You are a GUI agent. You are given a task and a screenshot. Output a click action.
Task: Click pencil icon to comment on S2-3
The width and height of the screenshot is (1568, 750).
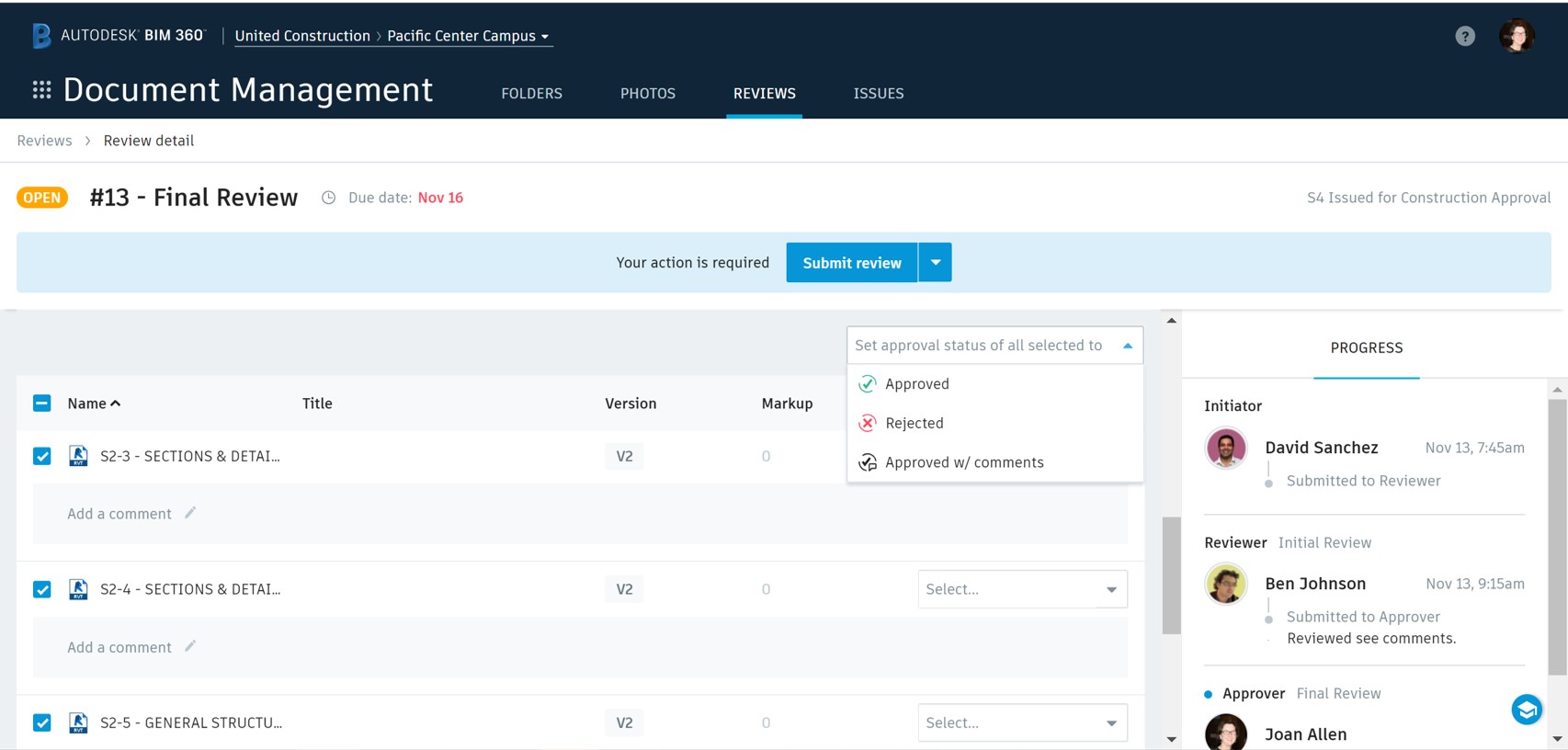tap(190, 513)
